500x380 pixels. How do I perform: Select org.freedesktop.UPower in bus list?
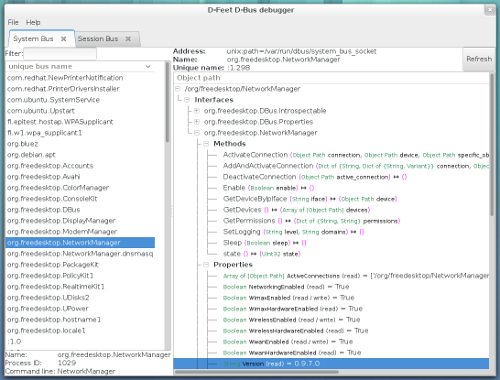pyautogui.click(x=48, y=308)
